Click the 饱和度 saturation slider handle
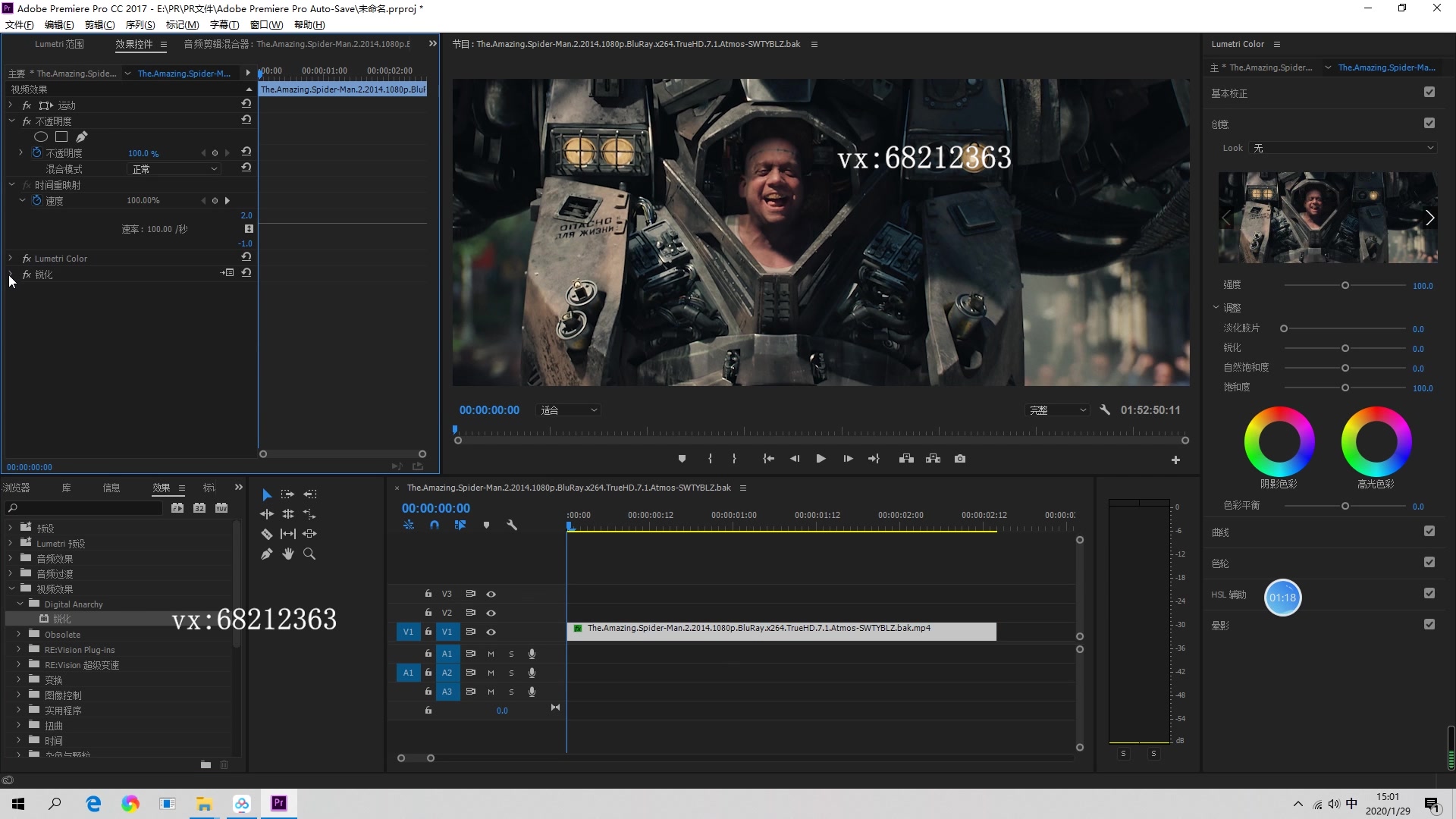Viewport: 1456px width, 819px height. point(1345,388)
